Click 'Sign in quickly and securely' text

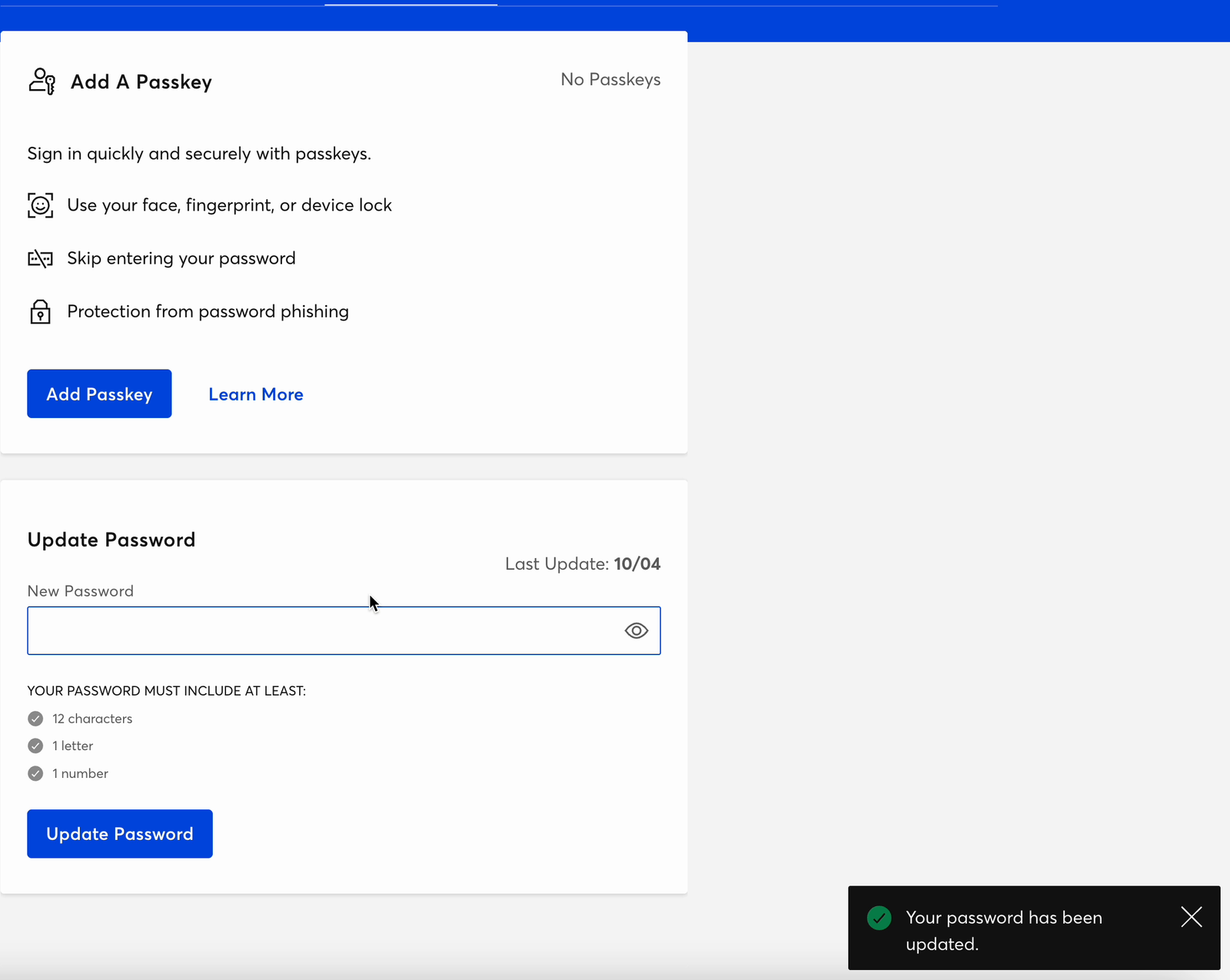199,154
